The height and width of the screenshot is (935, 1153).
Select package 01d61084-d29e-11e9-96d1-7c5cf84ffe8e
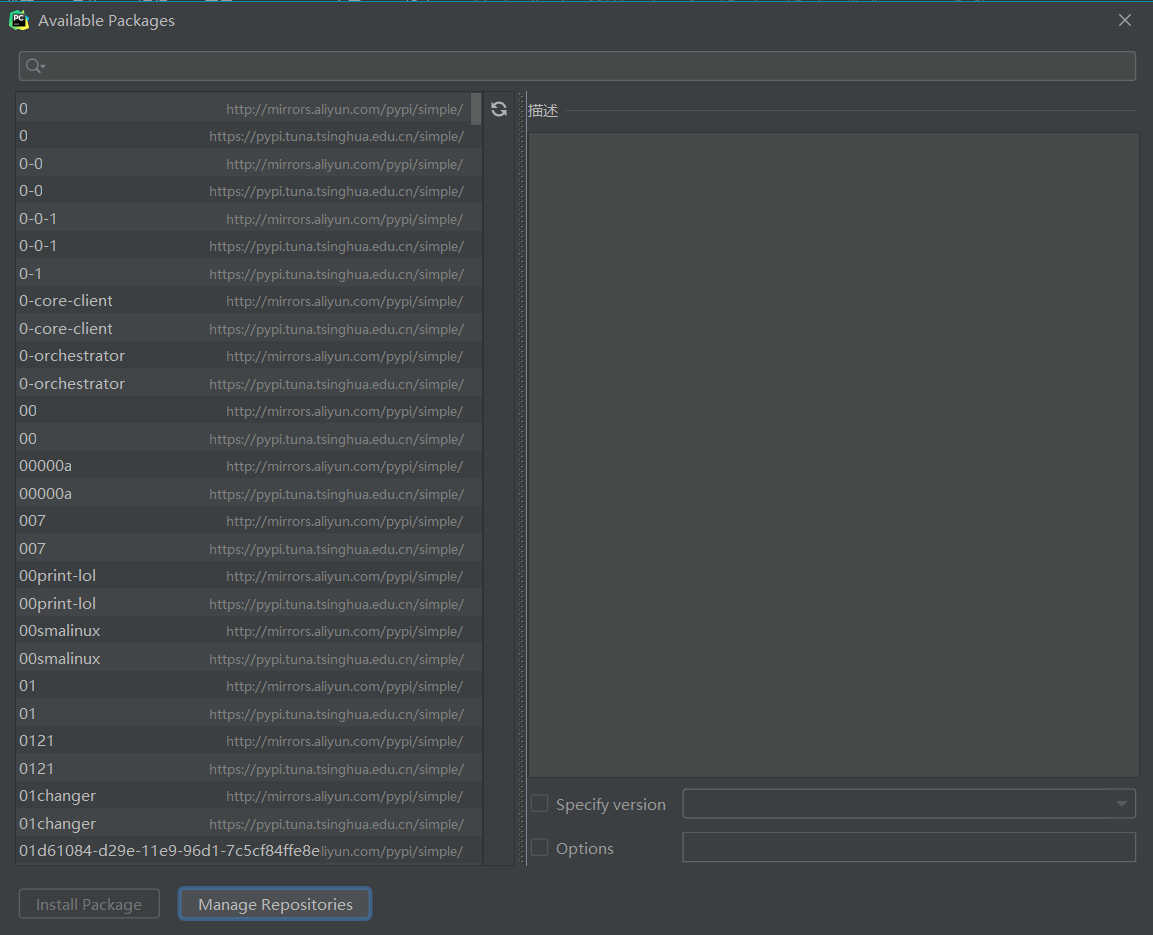click(249, 851)
